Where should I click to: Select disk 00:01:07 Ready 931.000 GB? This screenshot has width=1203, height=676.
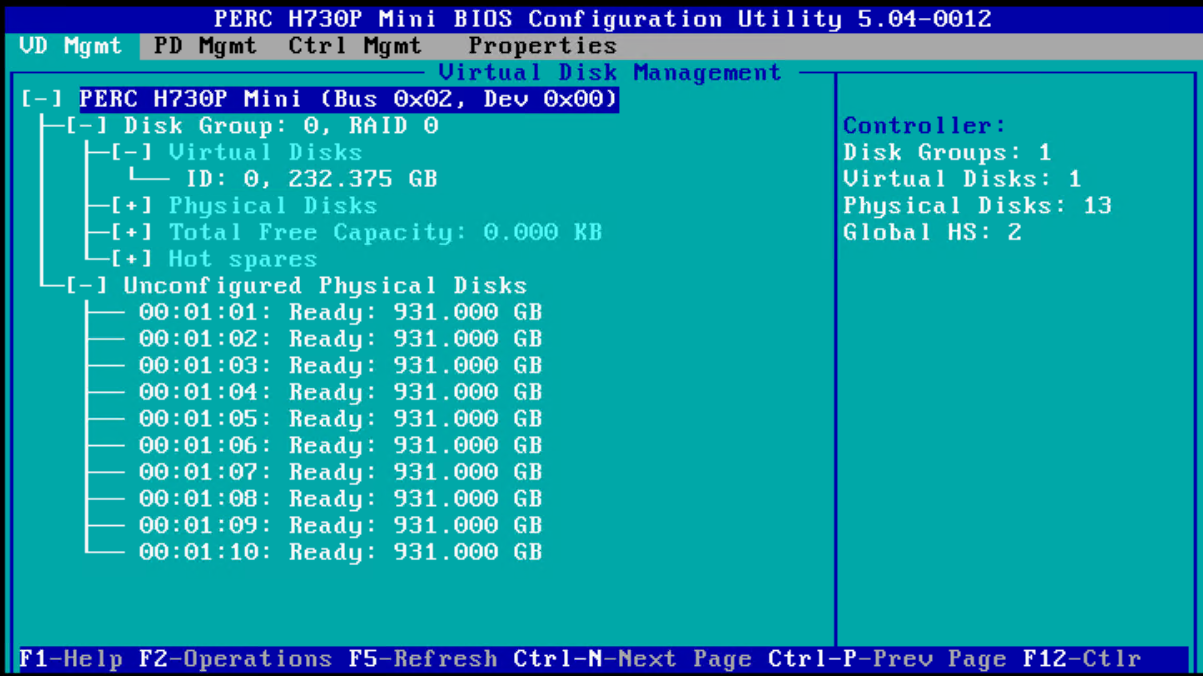[x=340, y=472]
